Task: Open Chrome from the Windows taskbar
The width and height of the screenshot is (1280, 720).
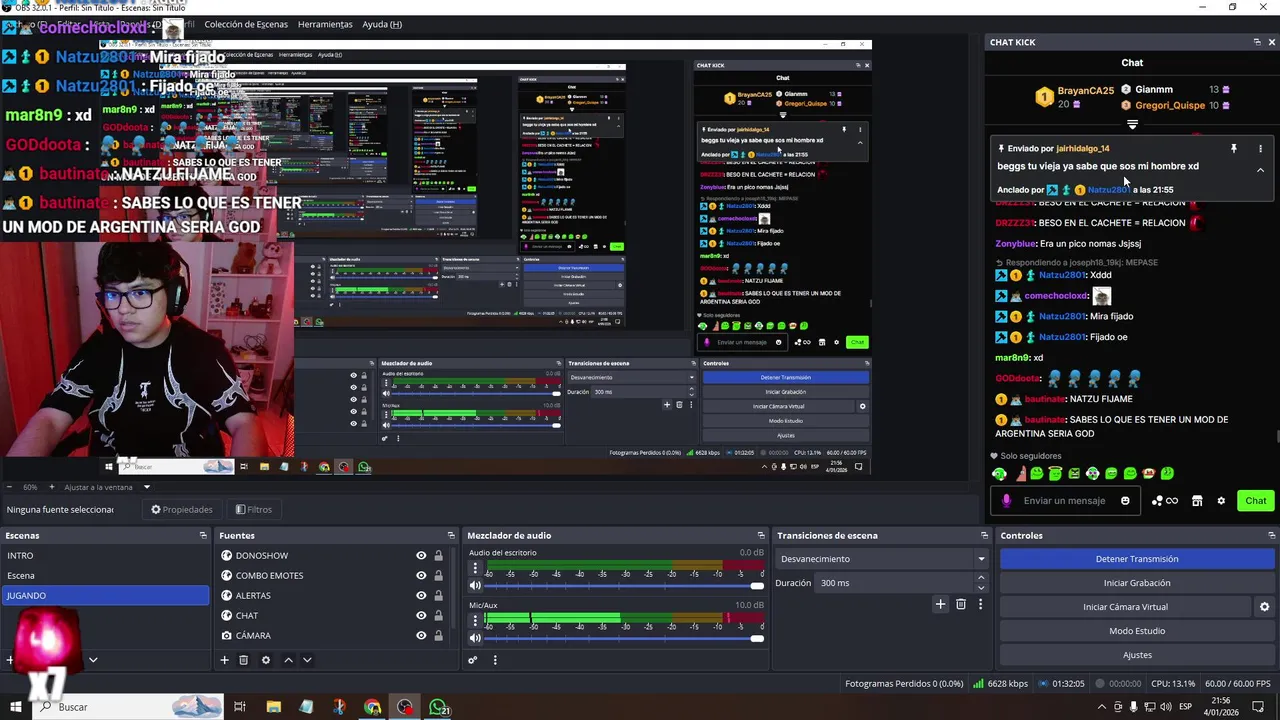Action: click(372, 707)
